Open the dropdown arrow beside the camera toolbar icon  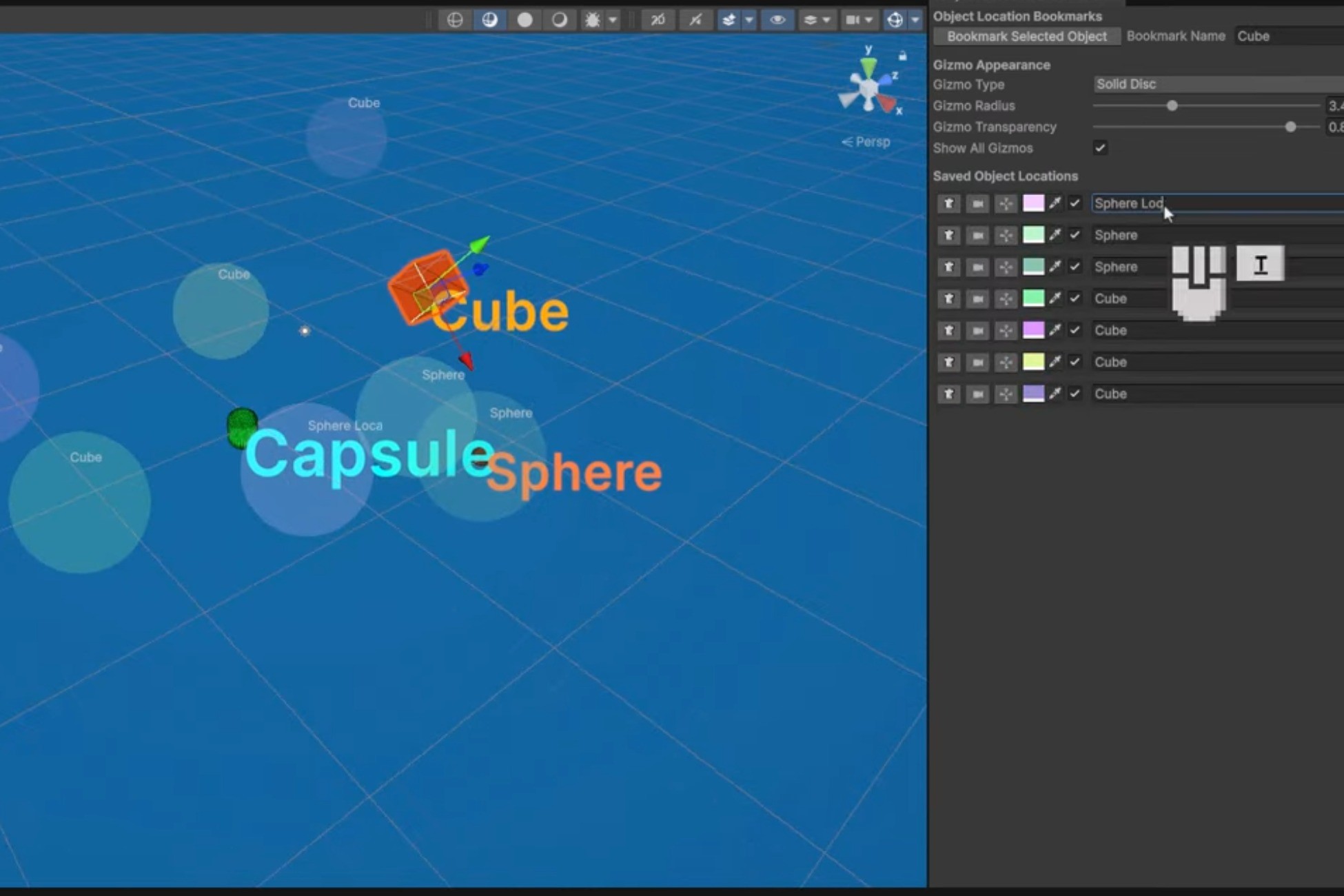[x=868, y=19]
